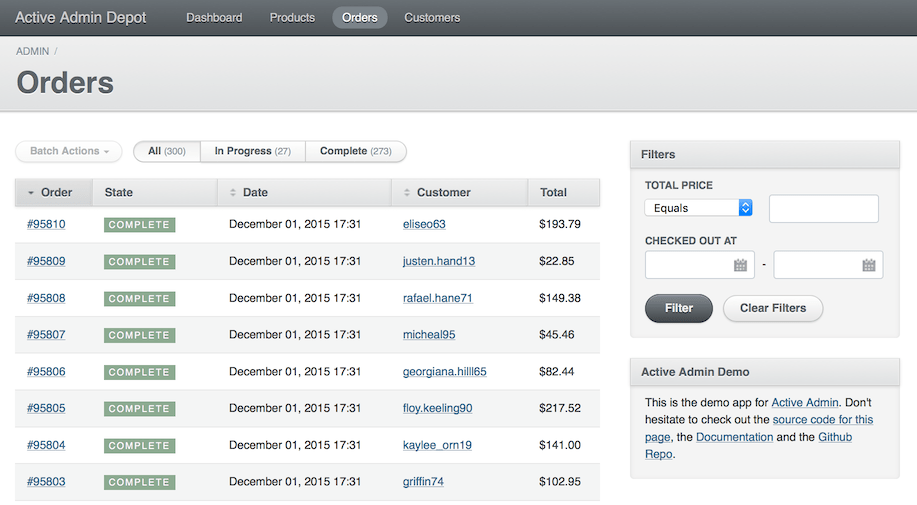Screen dimensions: 917x505
Task: Sort by Order column
Action: pos(54,192)
